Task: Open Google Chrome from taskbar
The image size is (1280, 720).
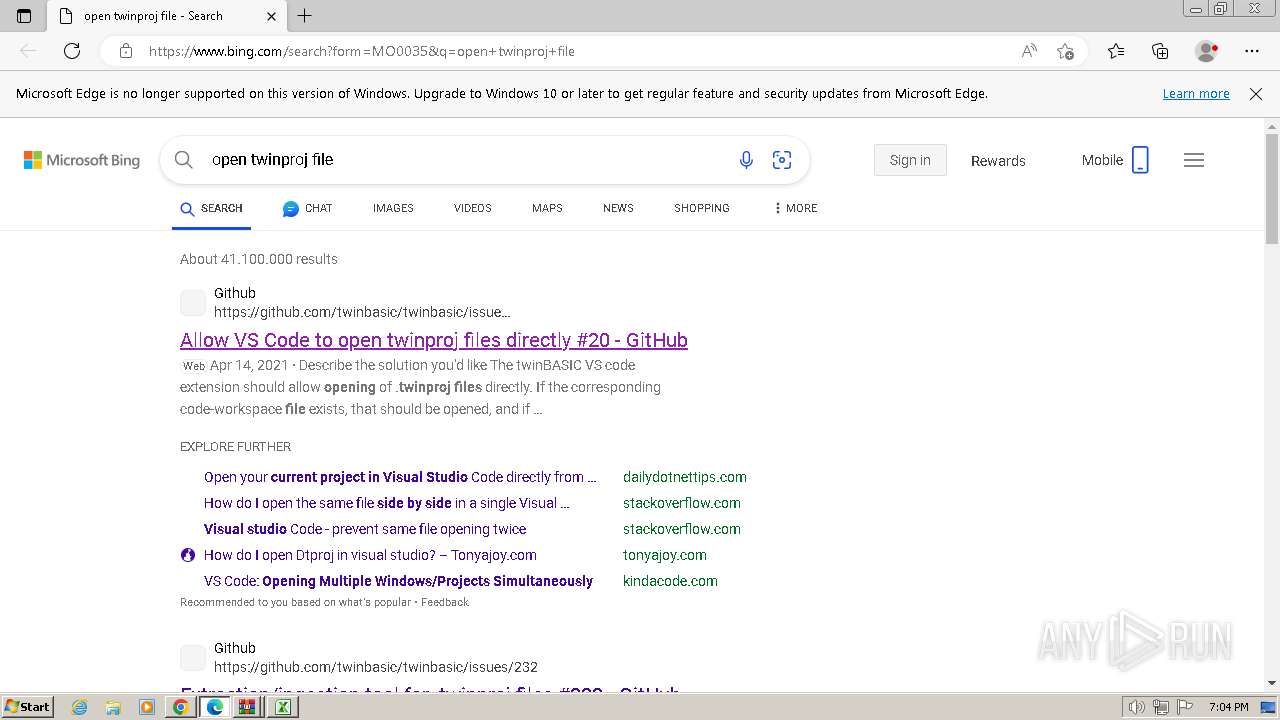Action: coord(180,707)
